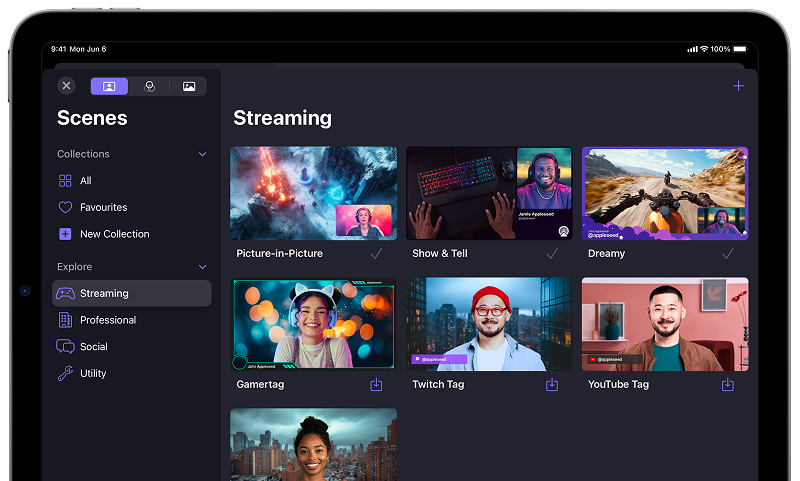Close the Scenes panel
Image resolution: width=800 pixels, height=481 pixels.
click(66, 86)
